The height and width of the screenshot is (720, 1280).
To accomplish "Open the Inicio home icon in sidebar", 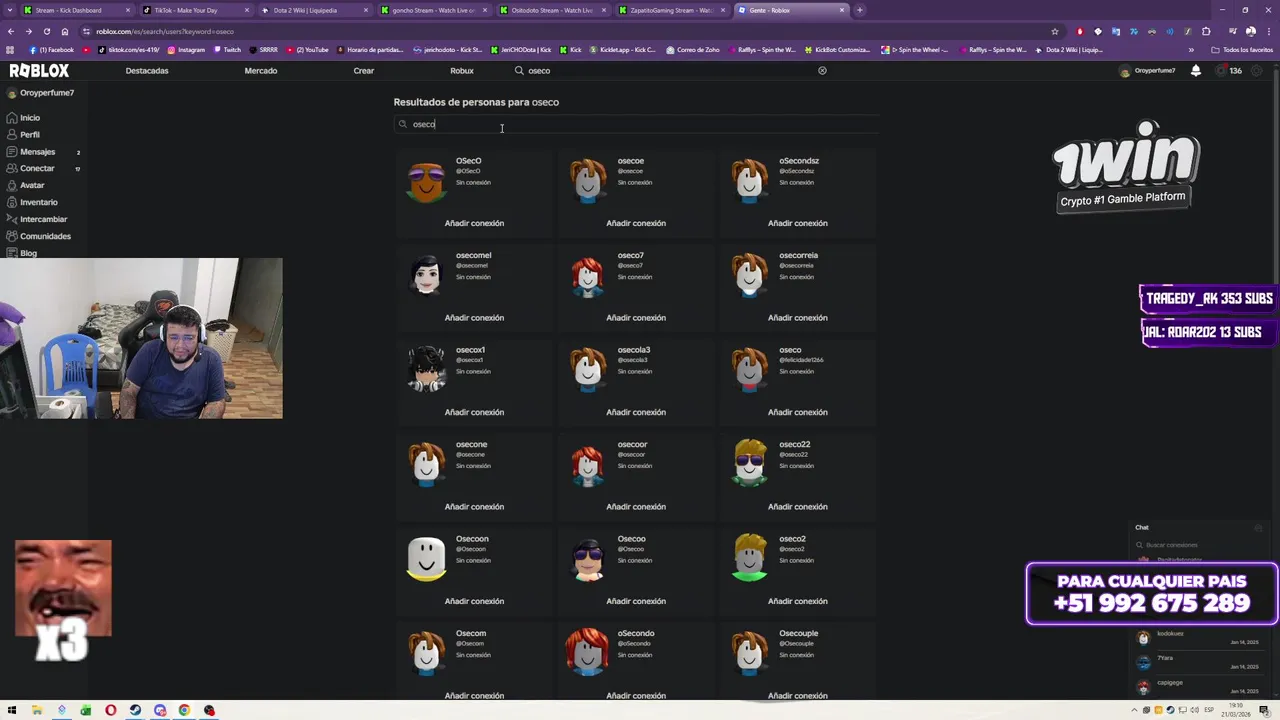I will pos(12,118).
